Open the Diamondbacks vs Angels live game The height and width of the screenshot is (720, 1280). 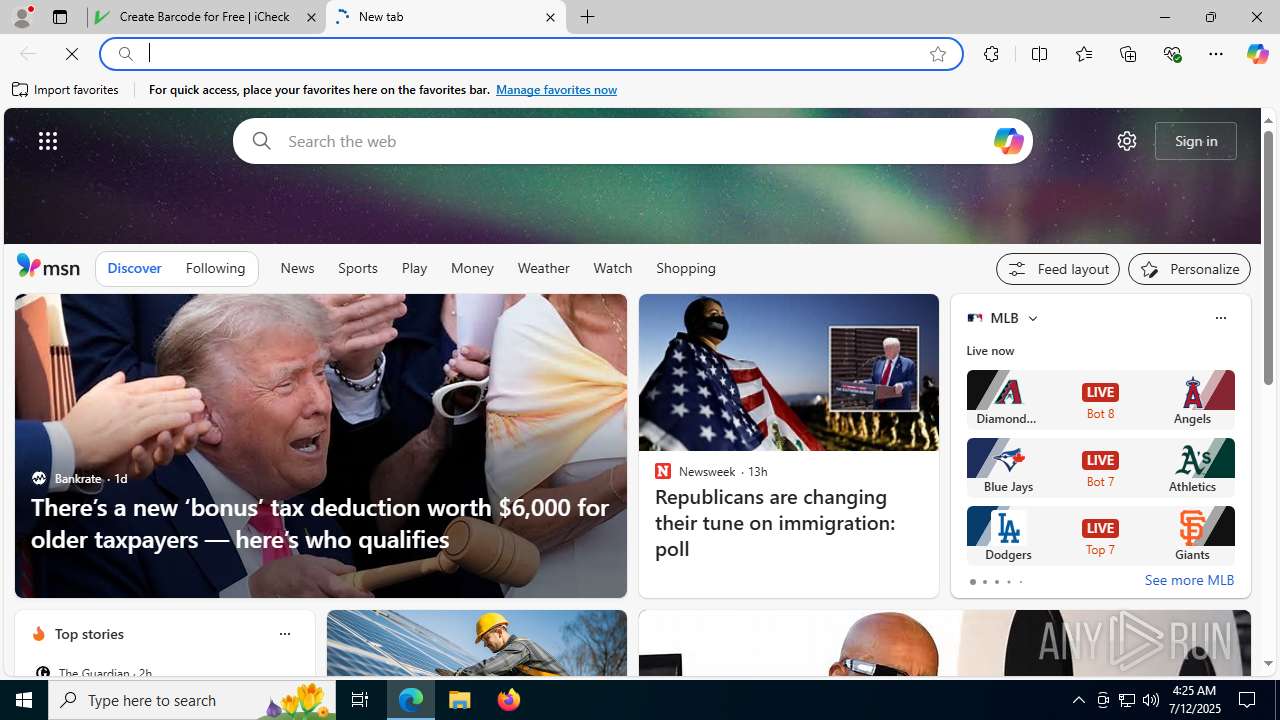[1100, 399]
